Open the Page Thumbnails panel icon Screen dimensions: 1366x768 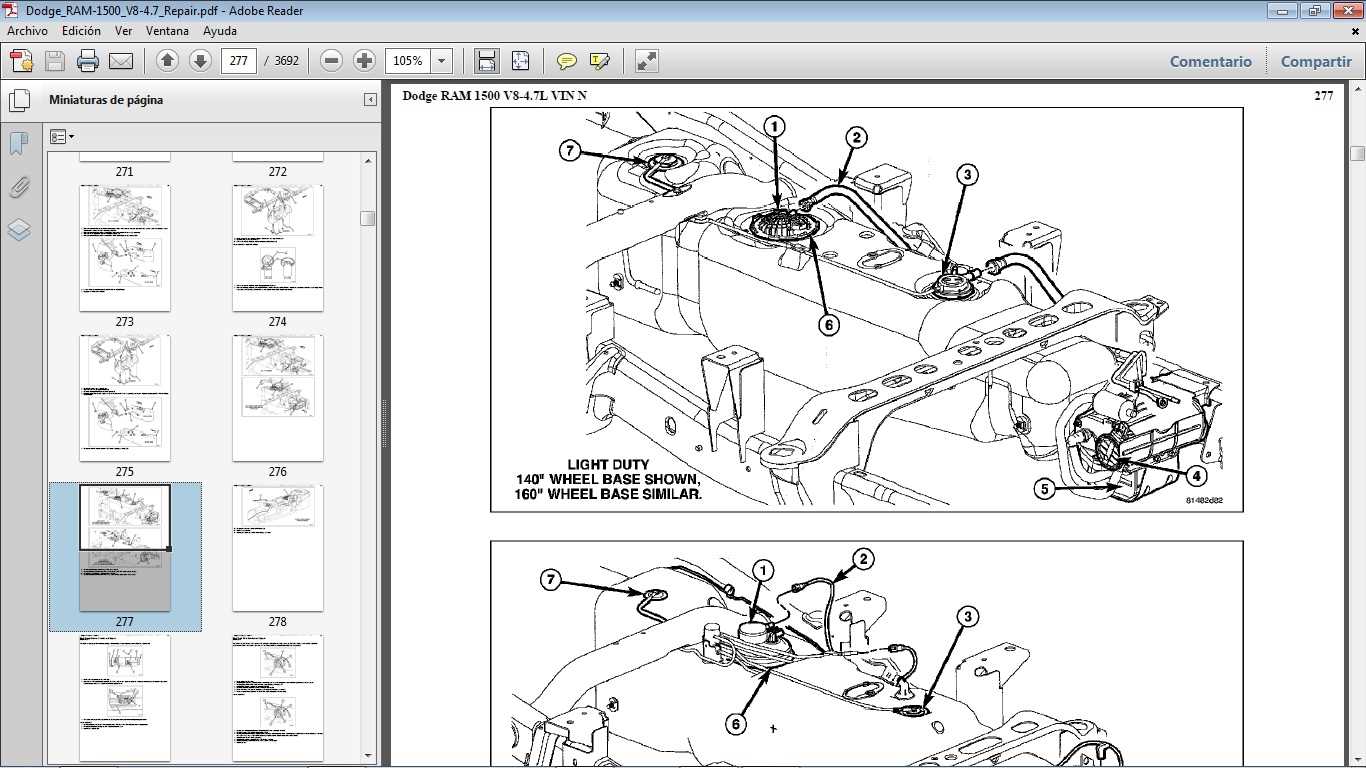tap(19, 100)
